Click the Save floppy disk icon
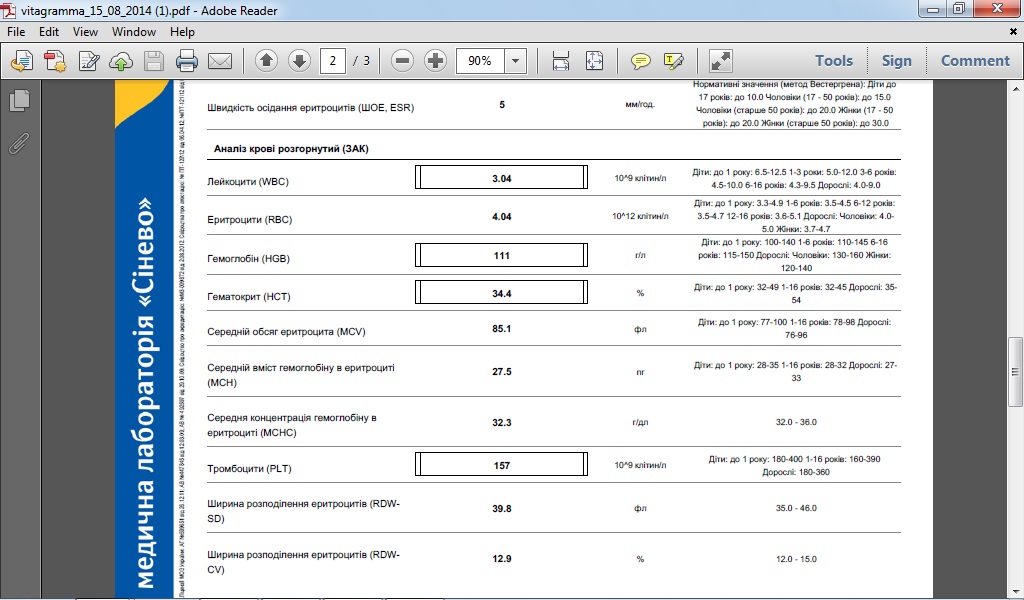 [154, 61]
